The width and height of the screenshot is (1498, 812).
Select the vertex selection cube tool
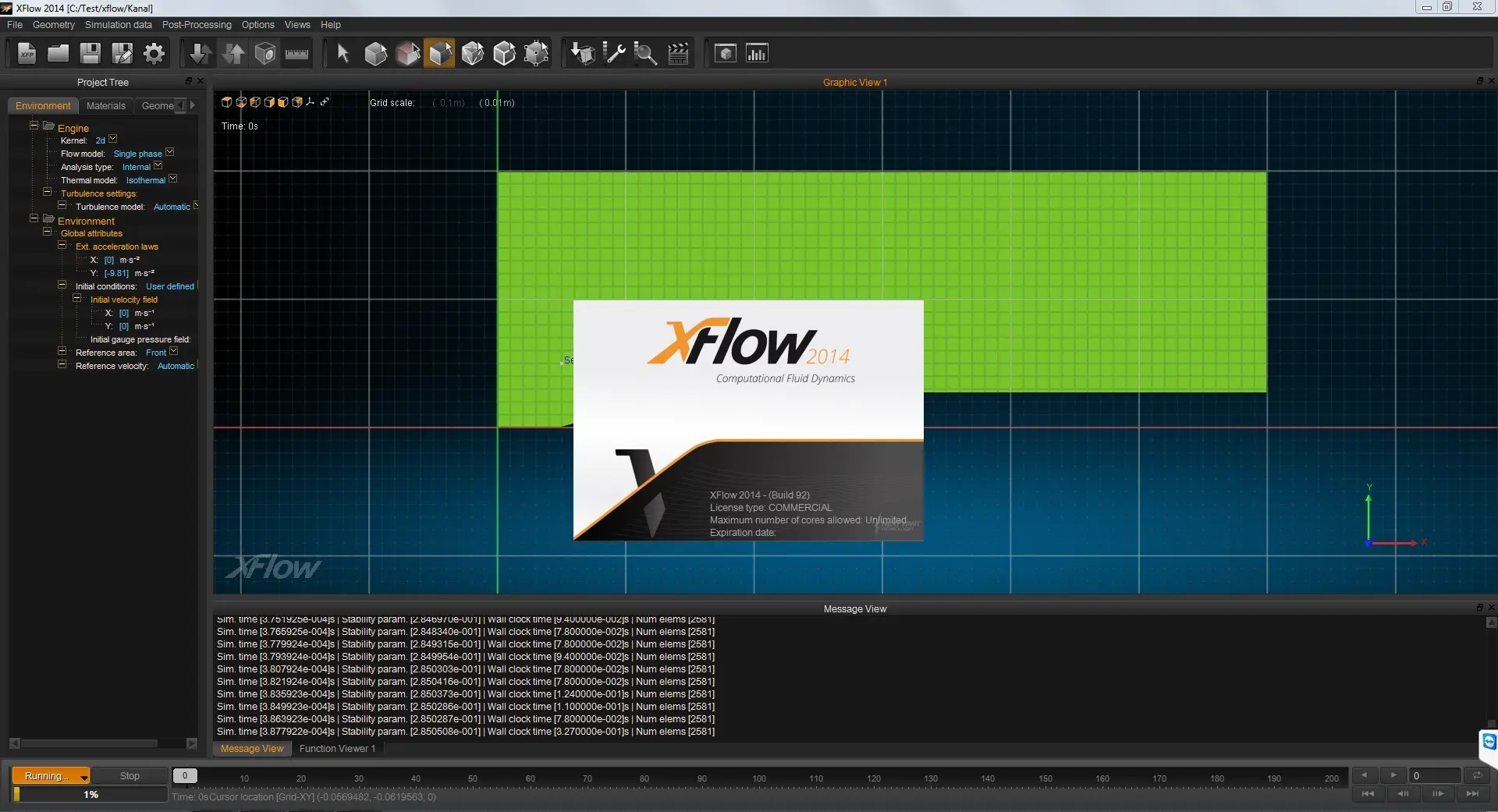[536, 54]
